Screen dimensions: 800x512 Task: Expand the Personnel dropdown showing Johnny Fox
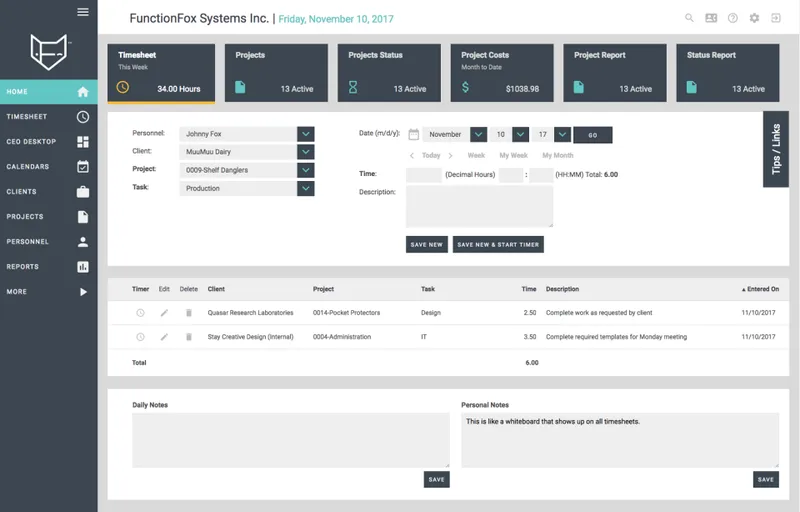tap(306, 134)
